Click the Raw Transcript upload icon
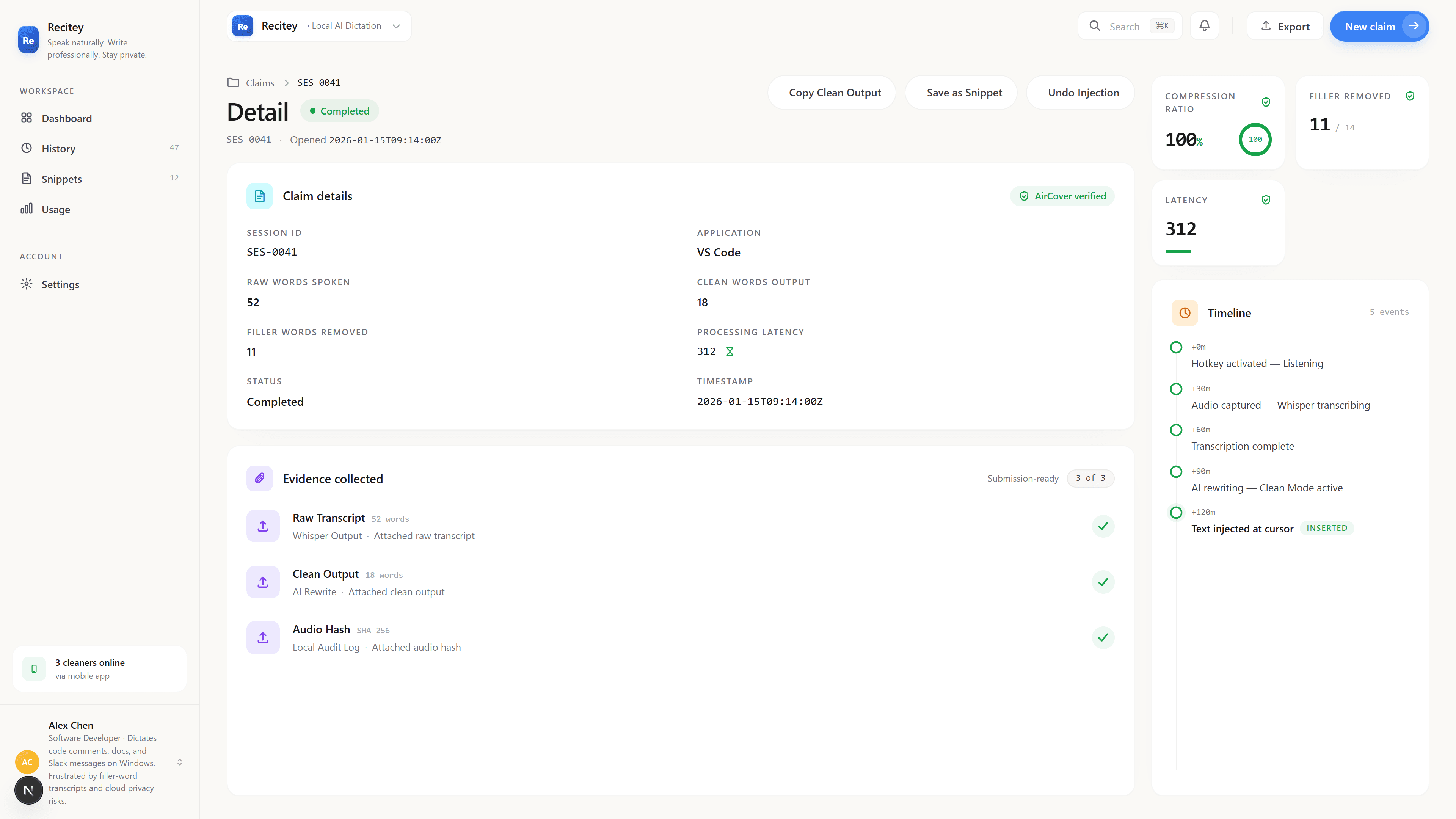This screenshot has height=819, width=1456. pyautogui.click(x=263, y=526)
